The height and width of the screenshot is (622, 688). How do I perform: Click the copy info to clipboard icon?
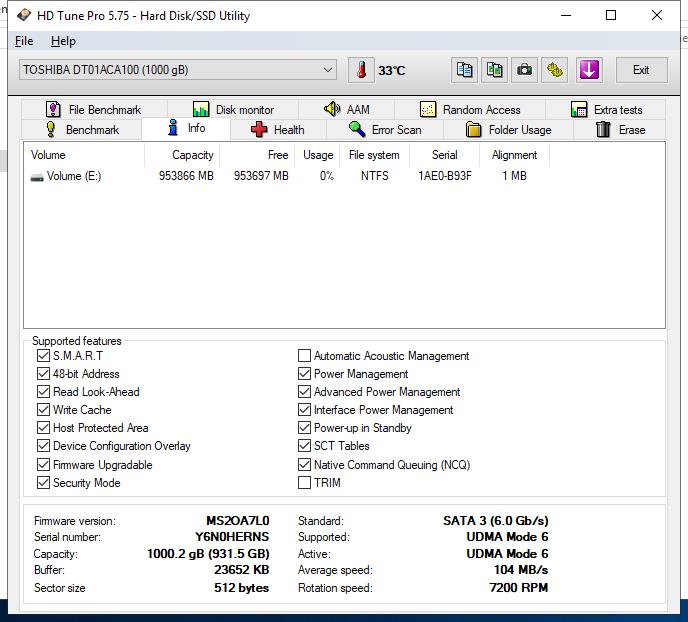tap(464, 70)
